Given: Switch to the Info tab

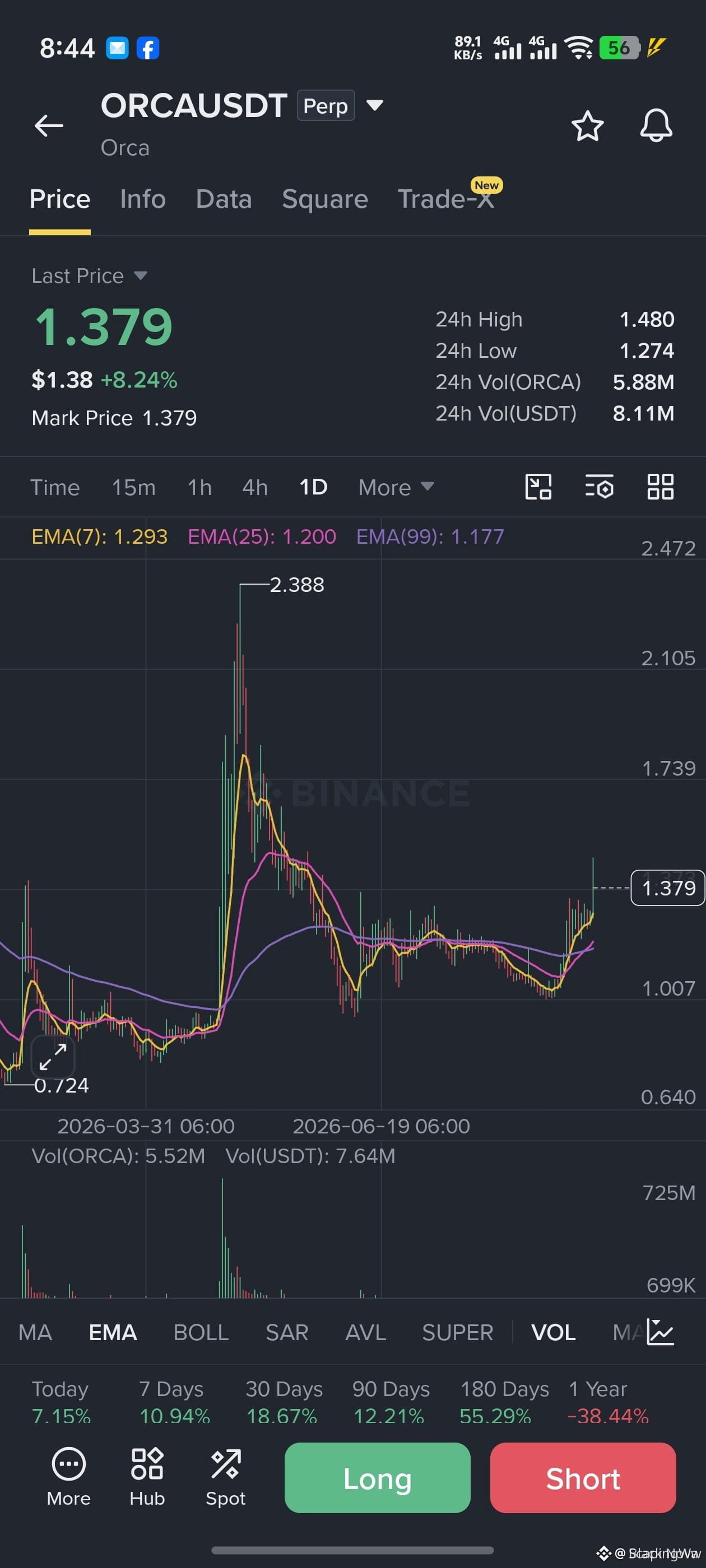Looking at the screenshot, I should (x=142, y=199).
